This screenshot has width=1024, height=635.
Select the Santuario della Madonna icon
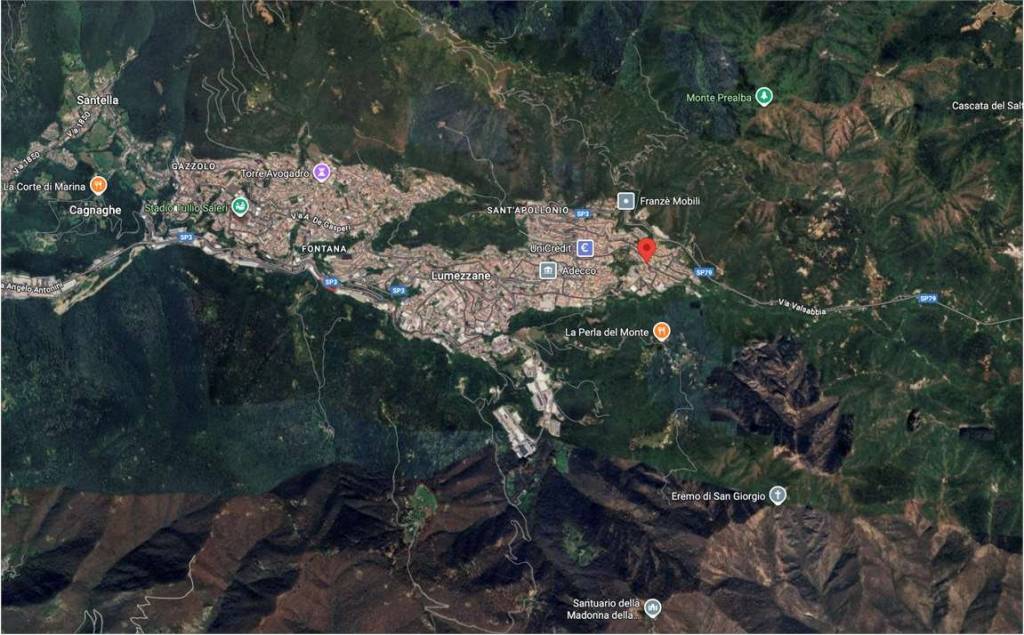(653, 607)
